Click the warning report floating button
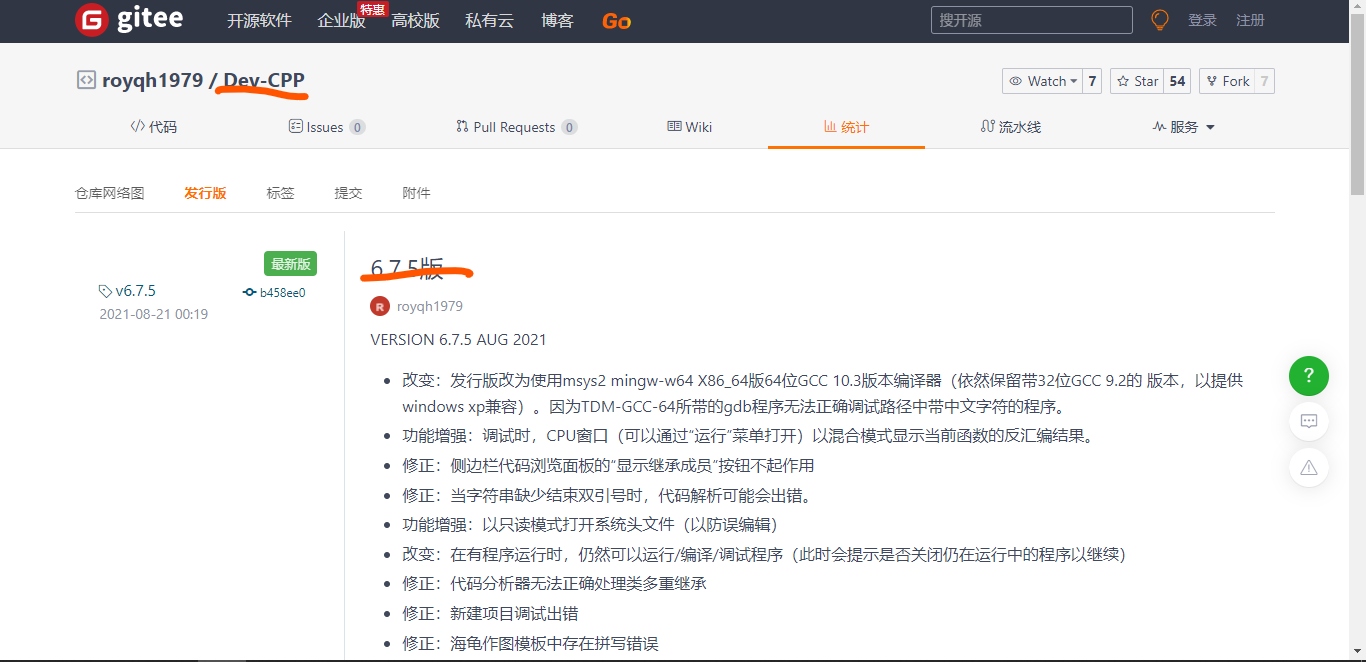Screen dimensions: 1366x662 (1309, 467)
